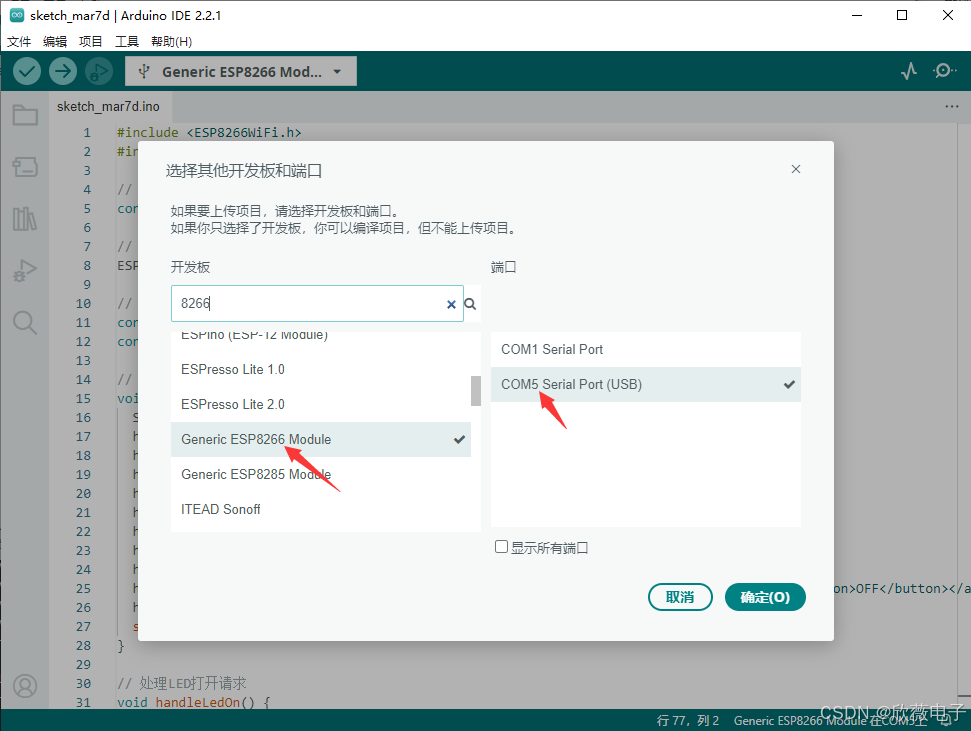Open the Search sidebar icon
Image resolution: width=971 pixels, height=731 pixels.
[x=25, y=323]
